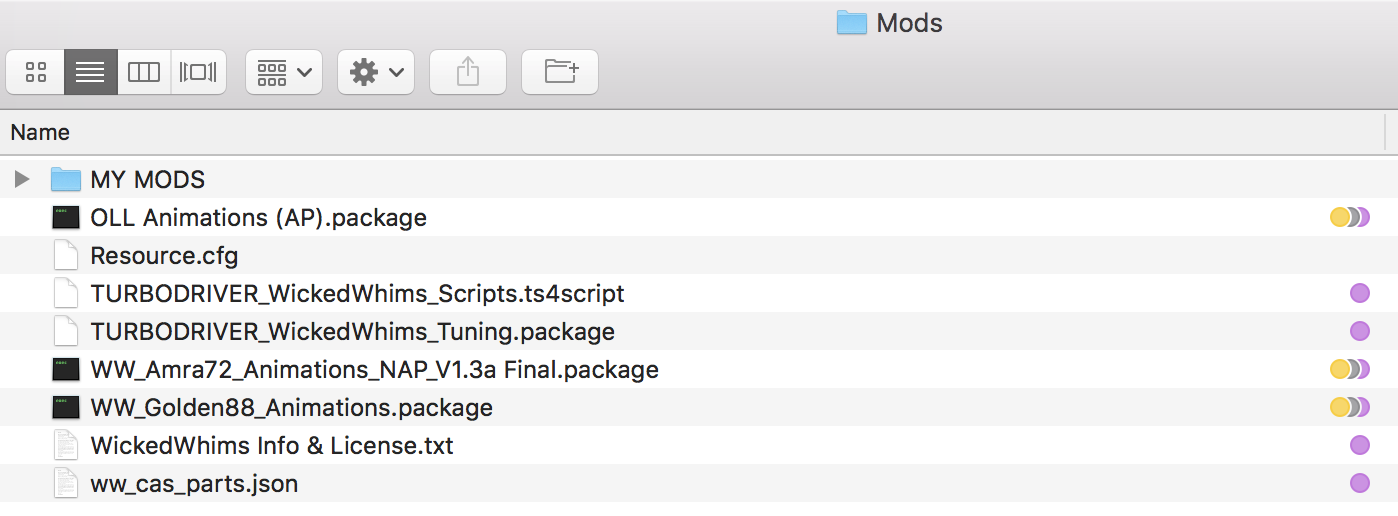Viewport: 1398px width, 516px height.
Task: Select the MY MODS folder icon
Action: pos(66,180)
